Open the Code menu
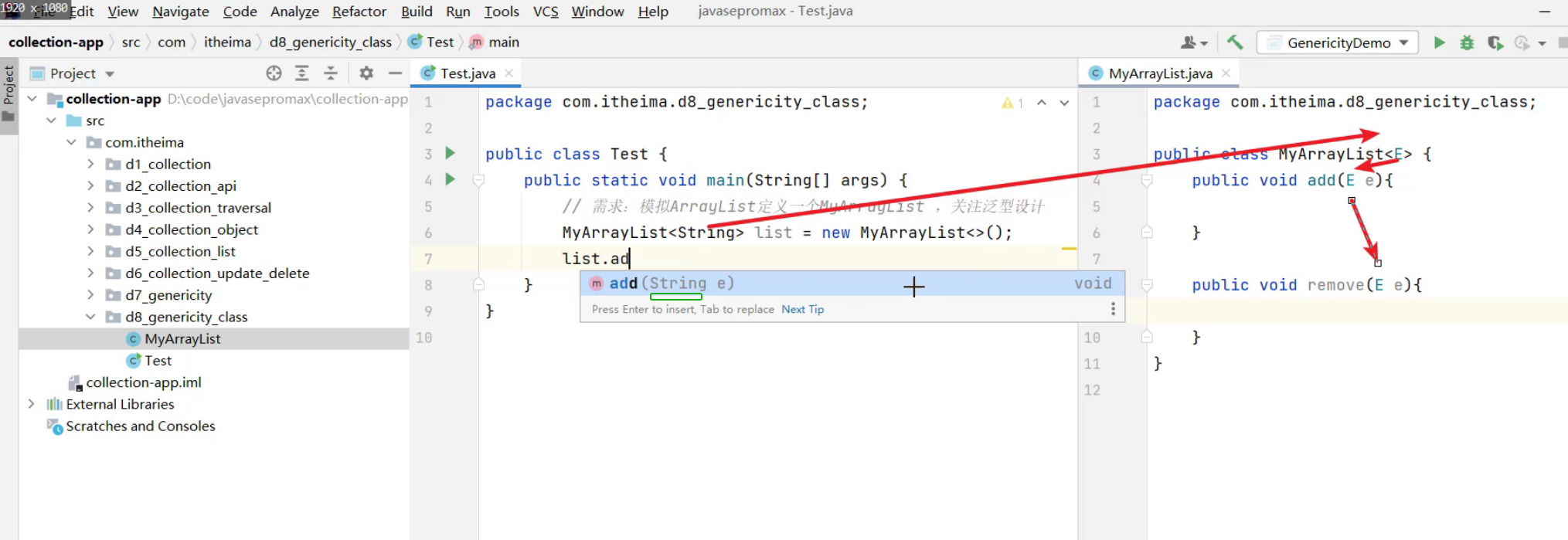 tap(240, 12)
